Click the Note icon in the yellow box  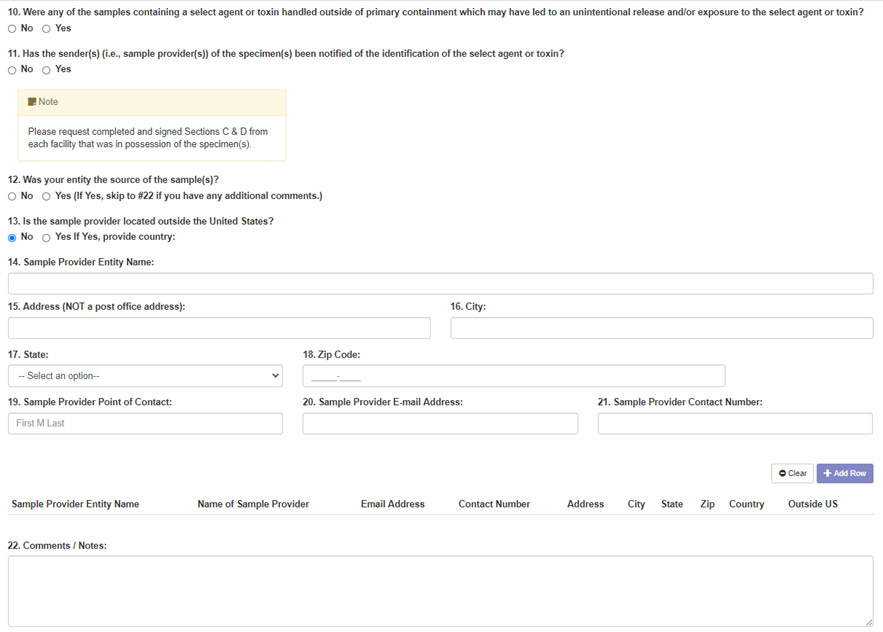click(x=32, y=102)
